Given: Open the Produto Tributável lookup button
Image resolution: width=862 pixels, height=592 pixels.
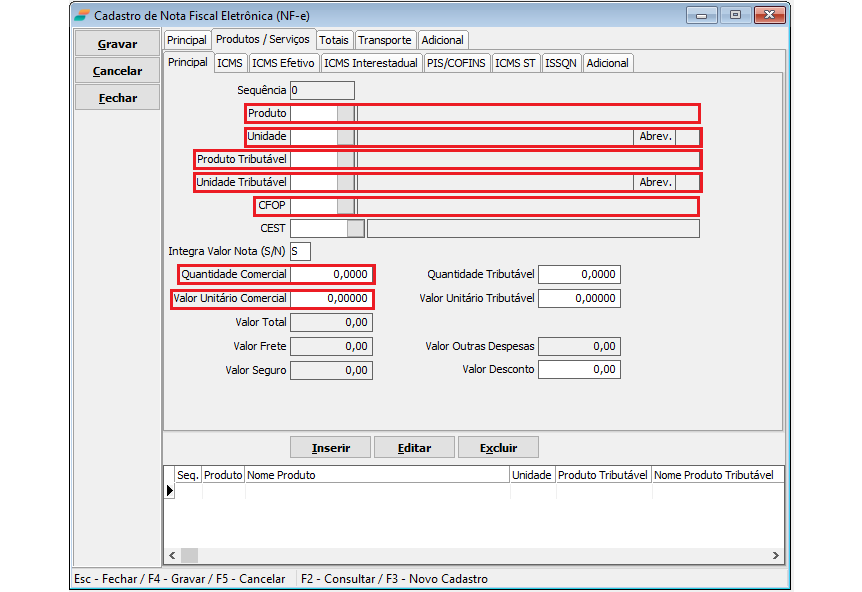Looking at the screenshot, I should pyautogui.click(x=346, y=159).
